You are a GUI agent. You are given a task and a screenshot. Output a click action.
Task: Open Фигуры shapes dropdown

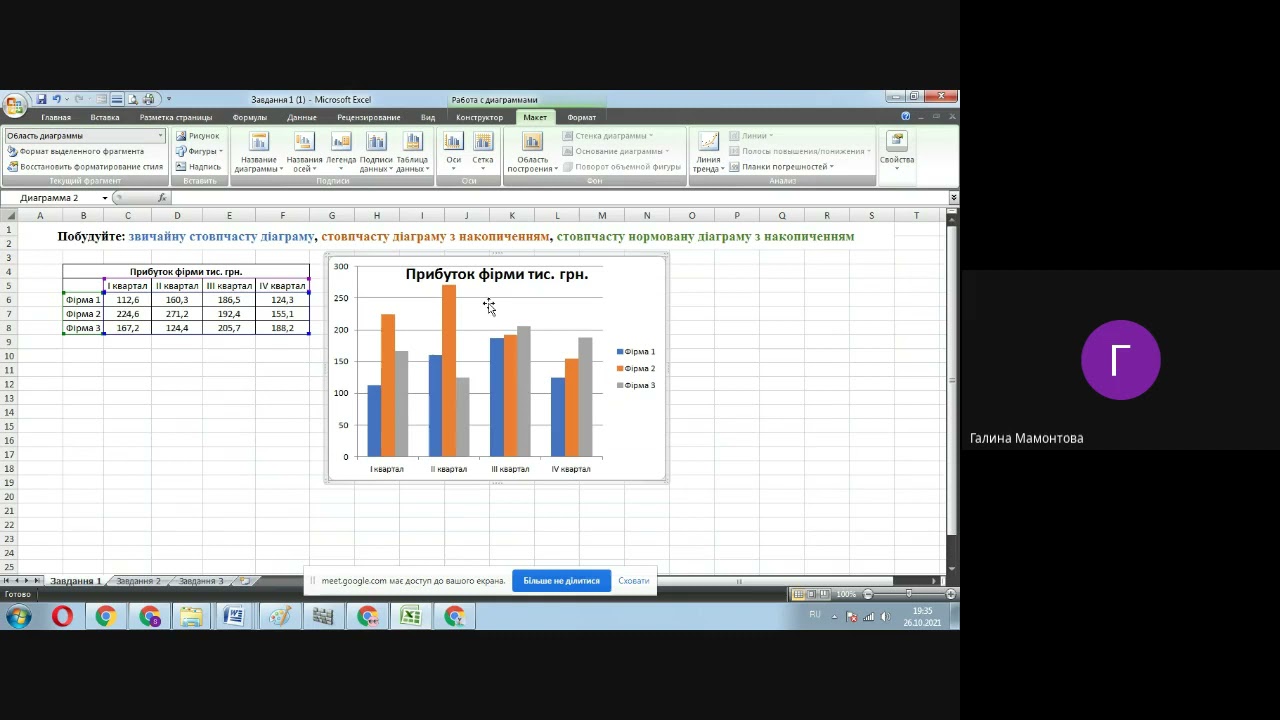tap(198, 152)
